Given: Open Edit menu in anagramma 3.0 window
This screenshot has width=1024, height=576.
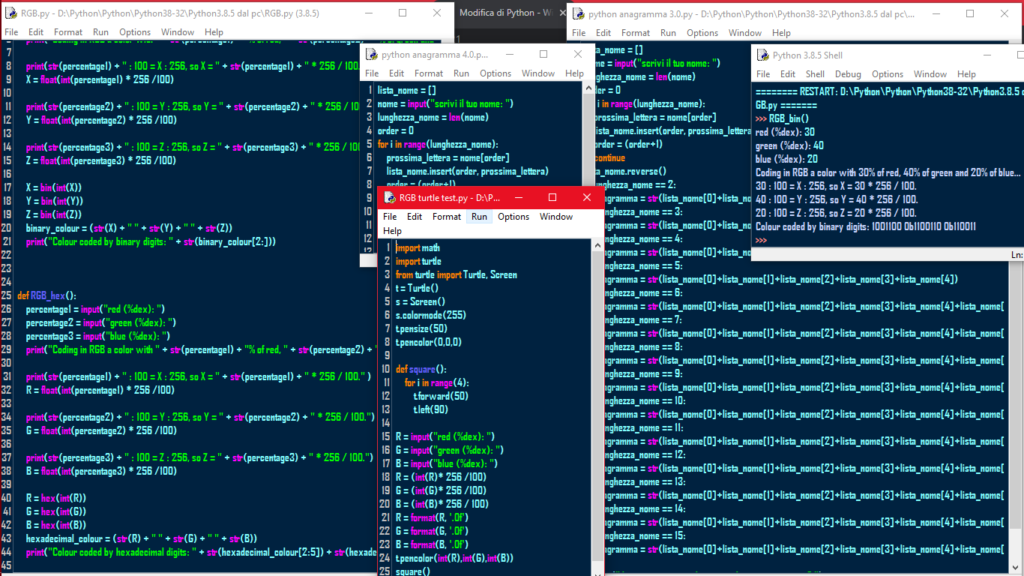Looking at the screenshot, I should pos(603,33).
